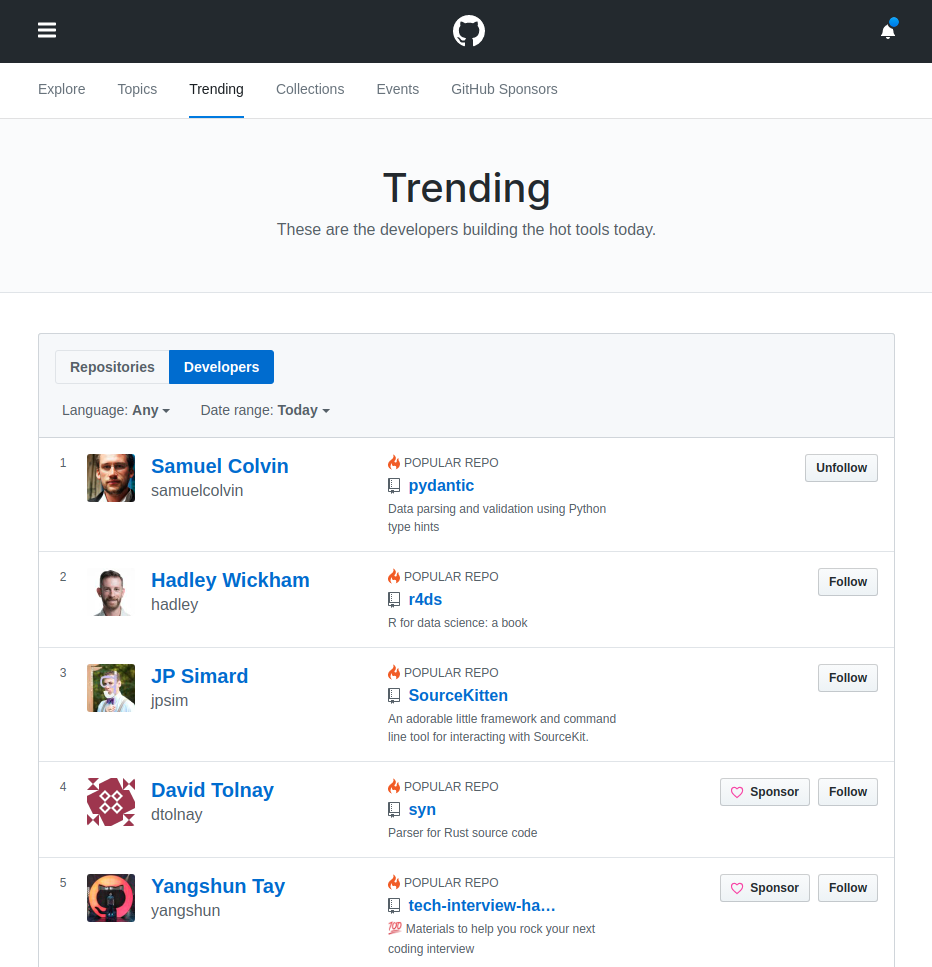
Task: Click the samuelcolvin username
Action: 197,491
